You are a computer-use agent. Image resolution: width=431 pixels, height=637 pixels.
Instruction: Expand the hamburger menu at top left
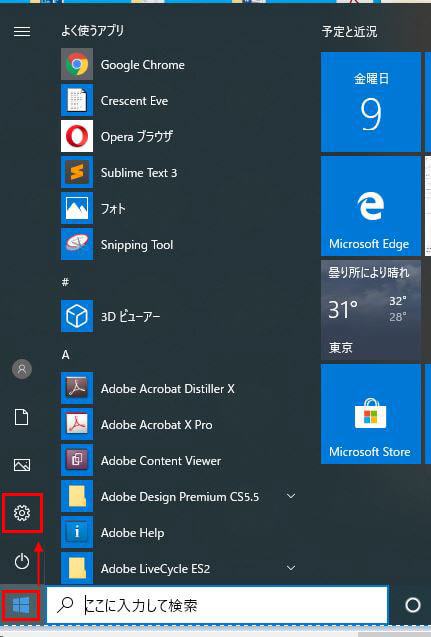tap(22, 31)
